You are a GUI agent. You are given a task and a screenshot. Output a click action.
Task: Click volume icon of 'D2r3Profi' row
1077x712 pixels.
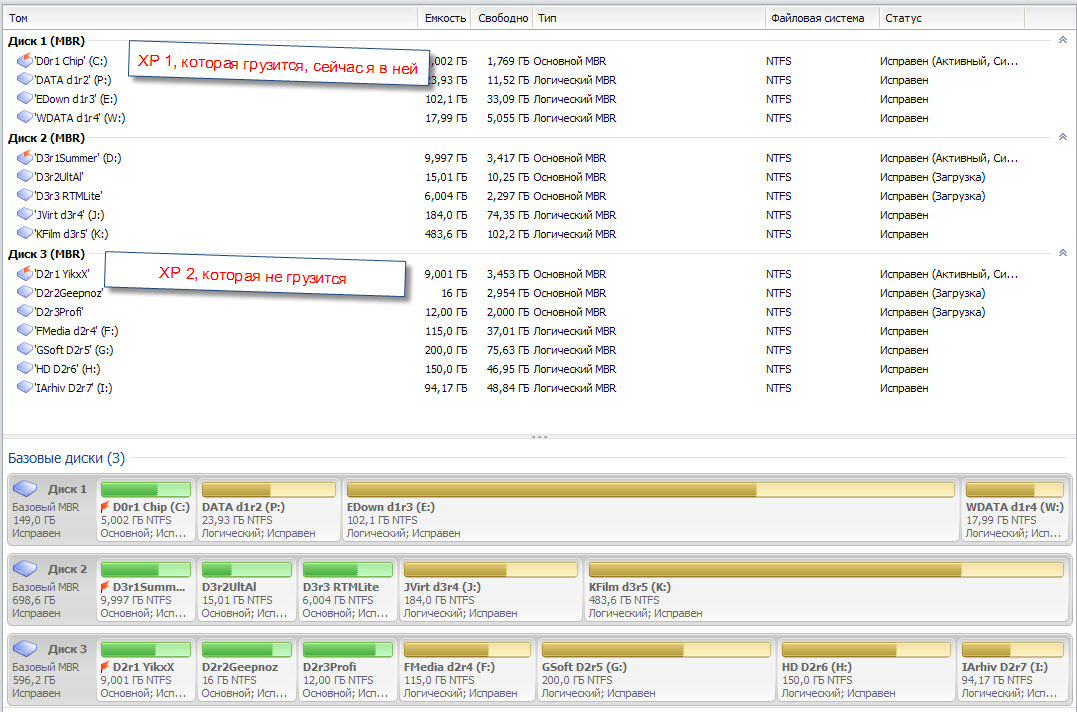pyautogui.click(x=25, y=312)
